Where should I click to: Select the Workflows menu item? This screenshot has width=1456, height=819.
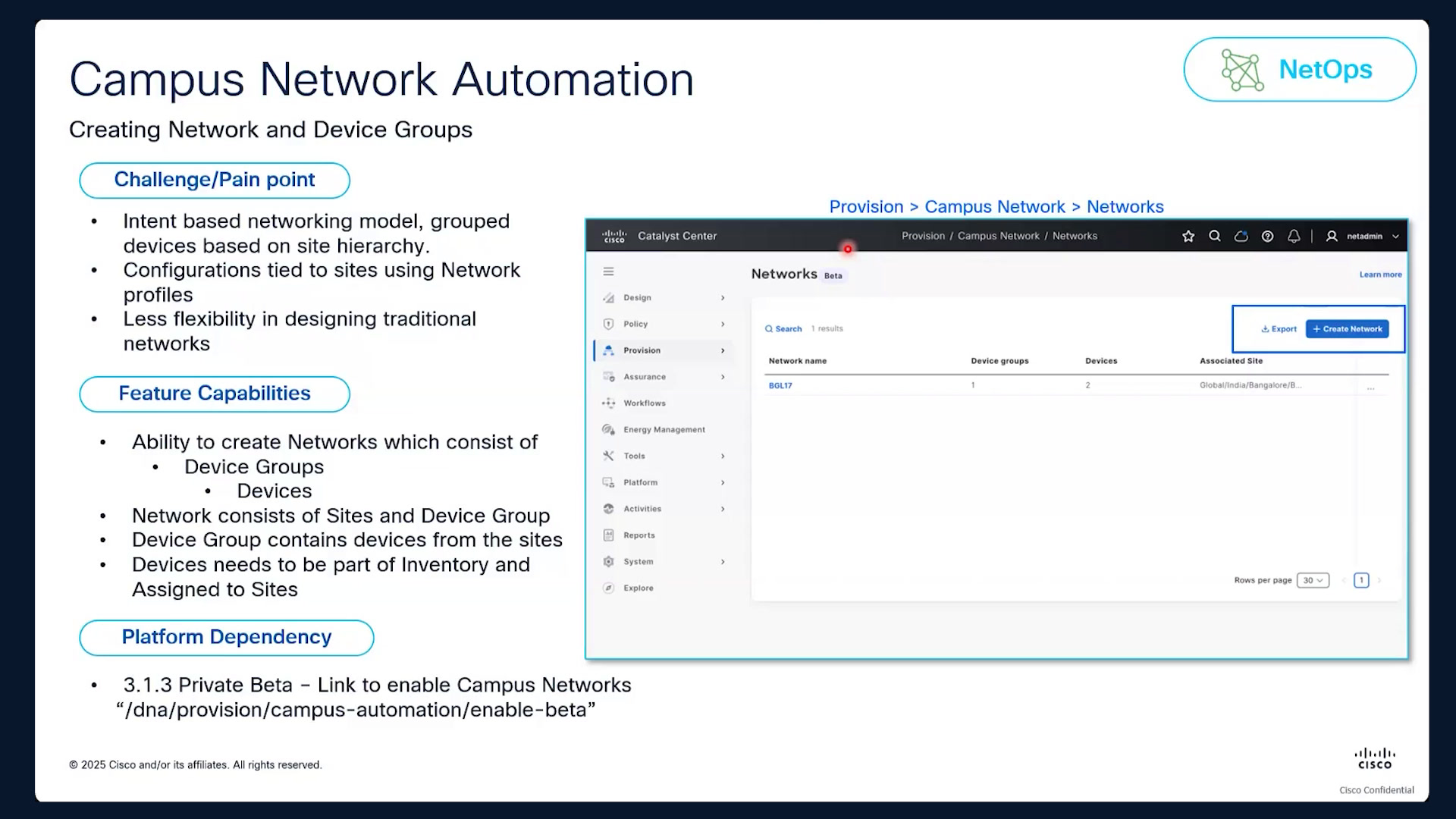645,403
